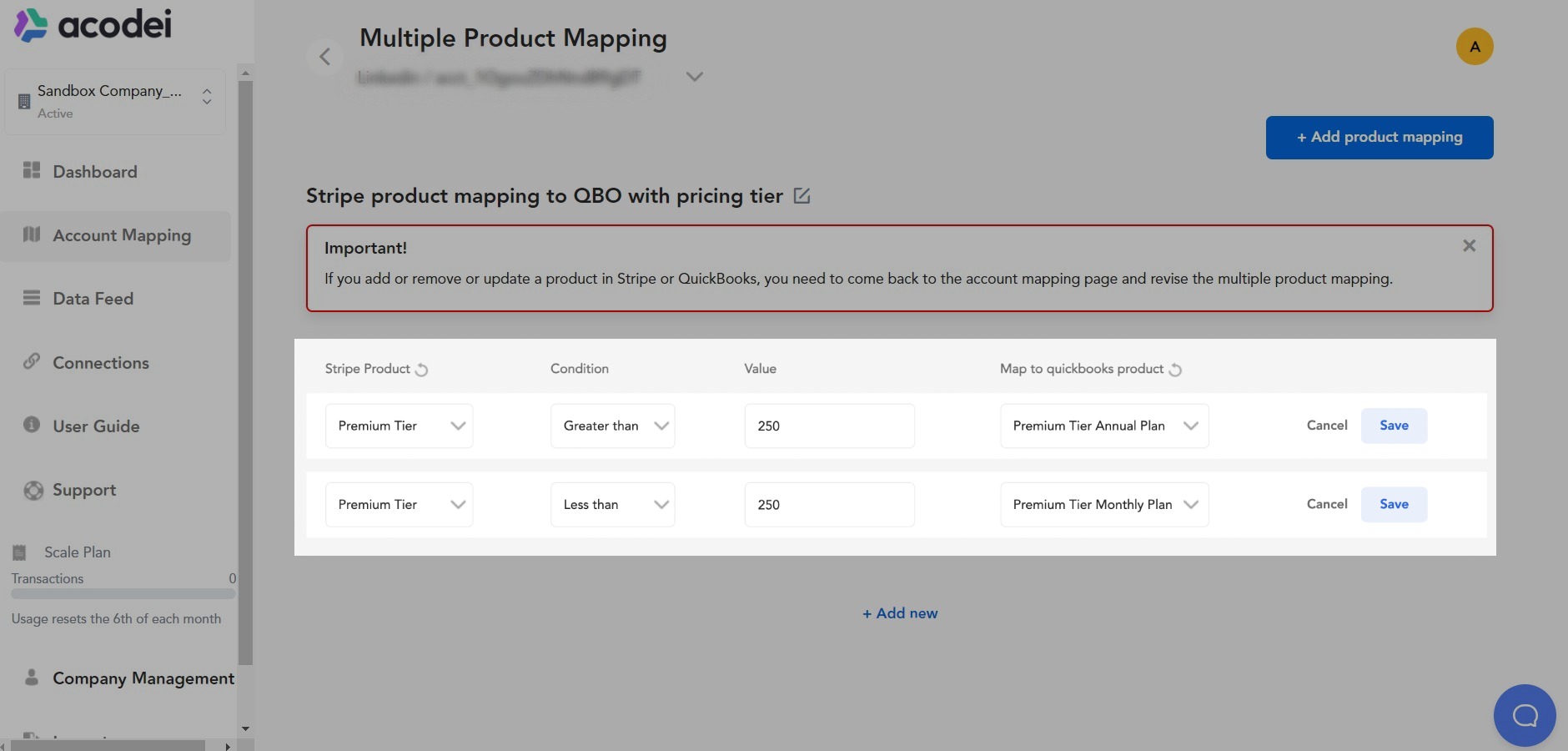1568x751 pixels.
Task: Click the User Guide info icon
Action: coord(32,425)
